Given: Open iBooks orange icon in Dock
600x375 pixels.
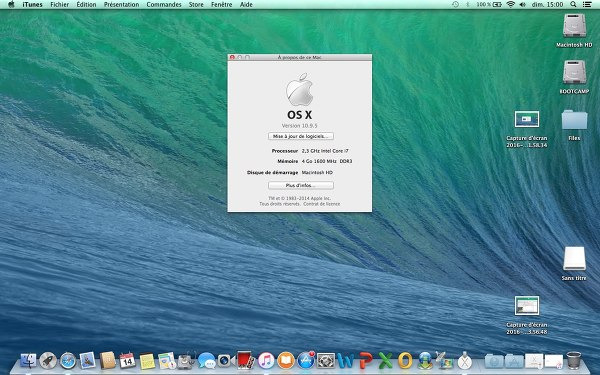Looking at the screenshot, I should [x=286, y=360].
